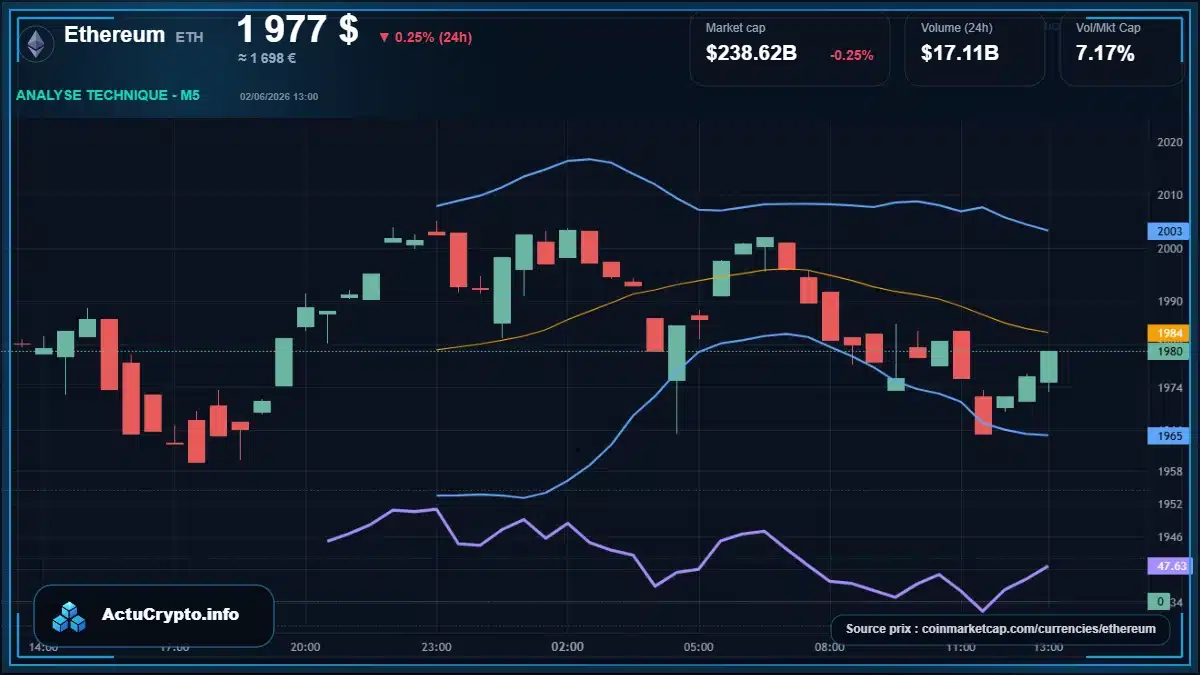Click the 02:00 time axis label
Screen dimensions: 1200x675
567,647
